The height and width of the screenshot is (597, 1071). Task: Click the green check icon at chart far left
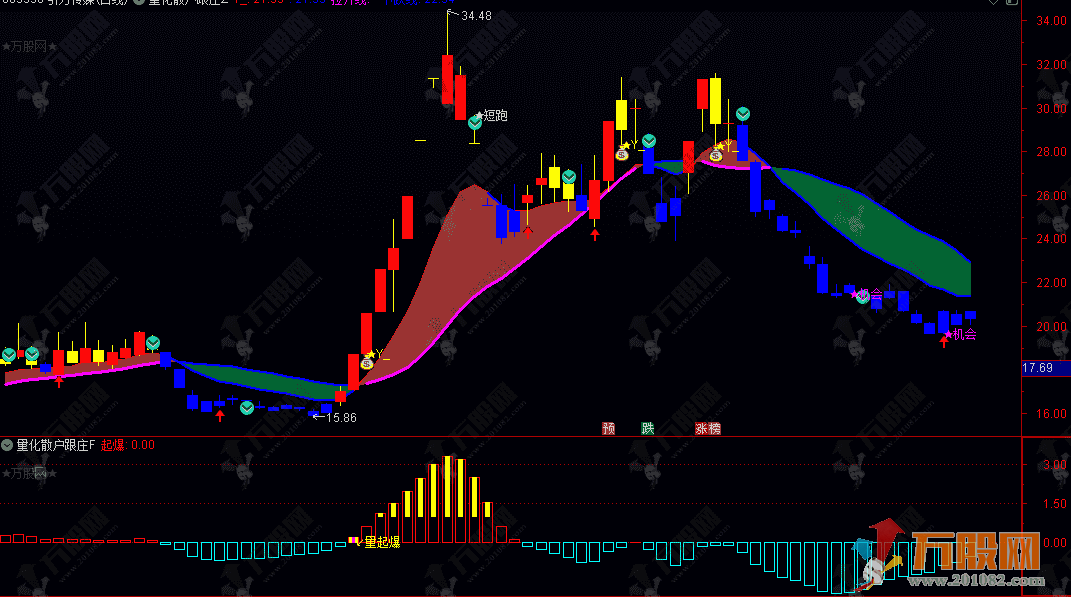click(x=9, y=354)
